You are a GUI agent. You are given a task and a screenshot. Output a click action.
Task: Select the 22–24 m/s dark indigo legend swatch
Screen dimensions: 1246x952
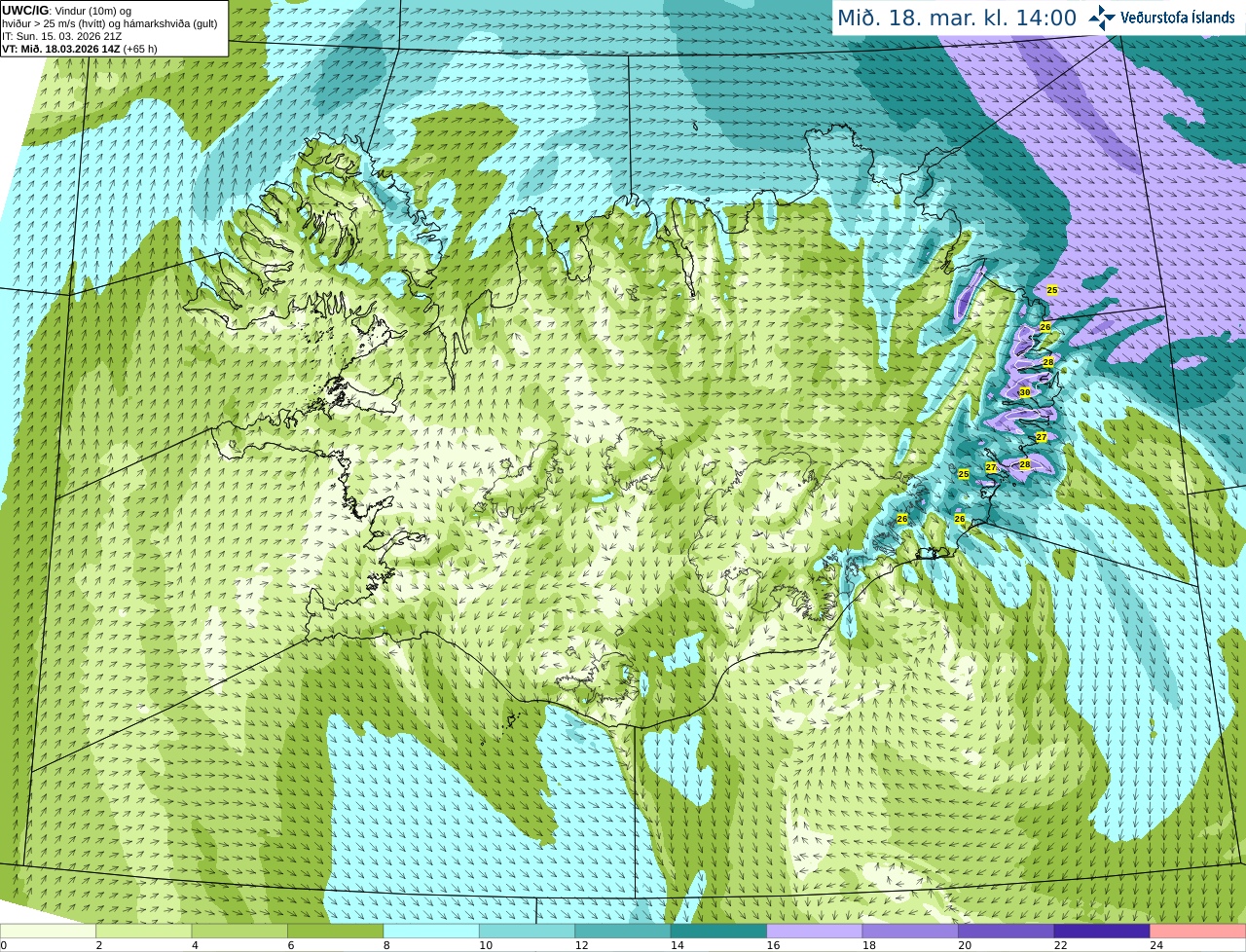[1102, 931]
